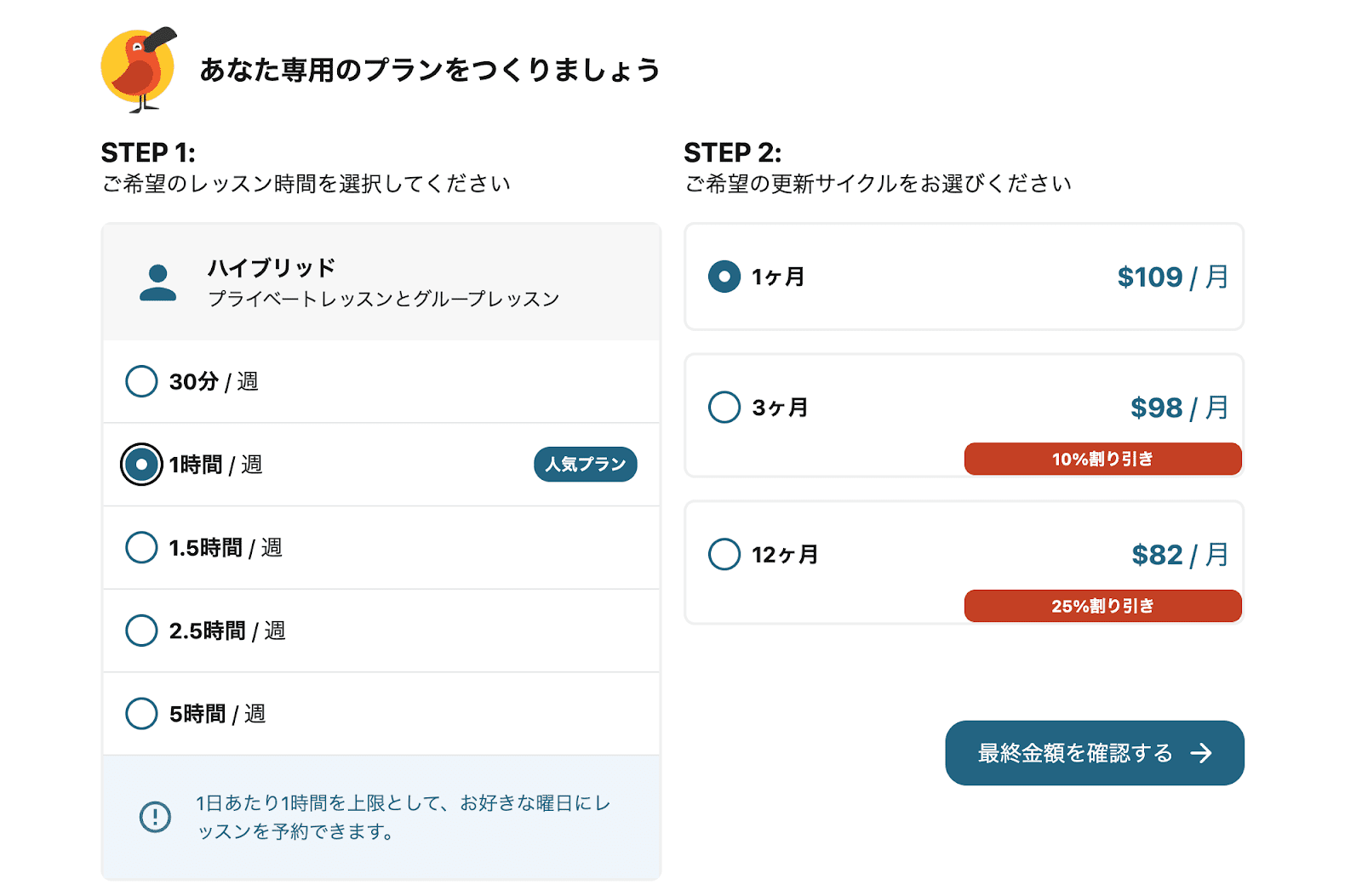Click the person icon beside ハイブリッド
The width and height of the screenshot is (1362, 896).
[157, 283]
